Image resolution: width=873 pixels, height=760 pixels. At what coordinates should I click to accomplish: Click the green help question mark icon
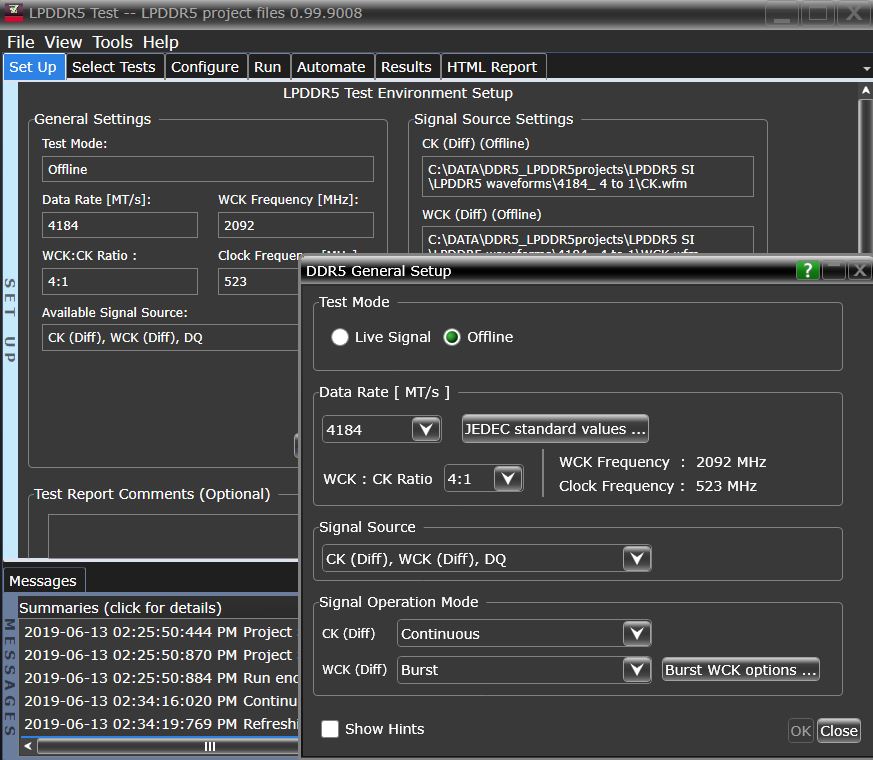click(807, 271)
